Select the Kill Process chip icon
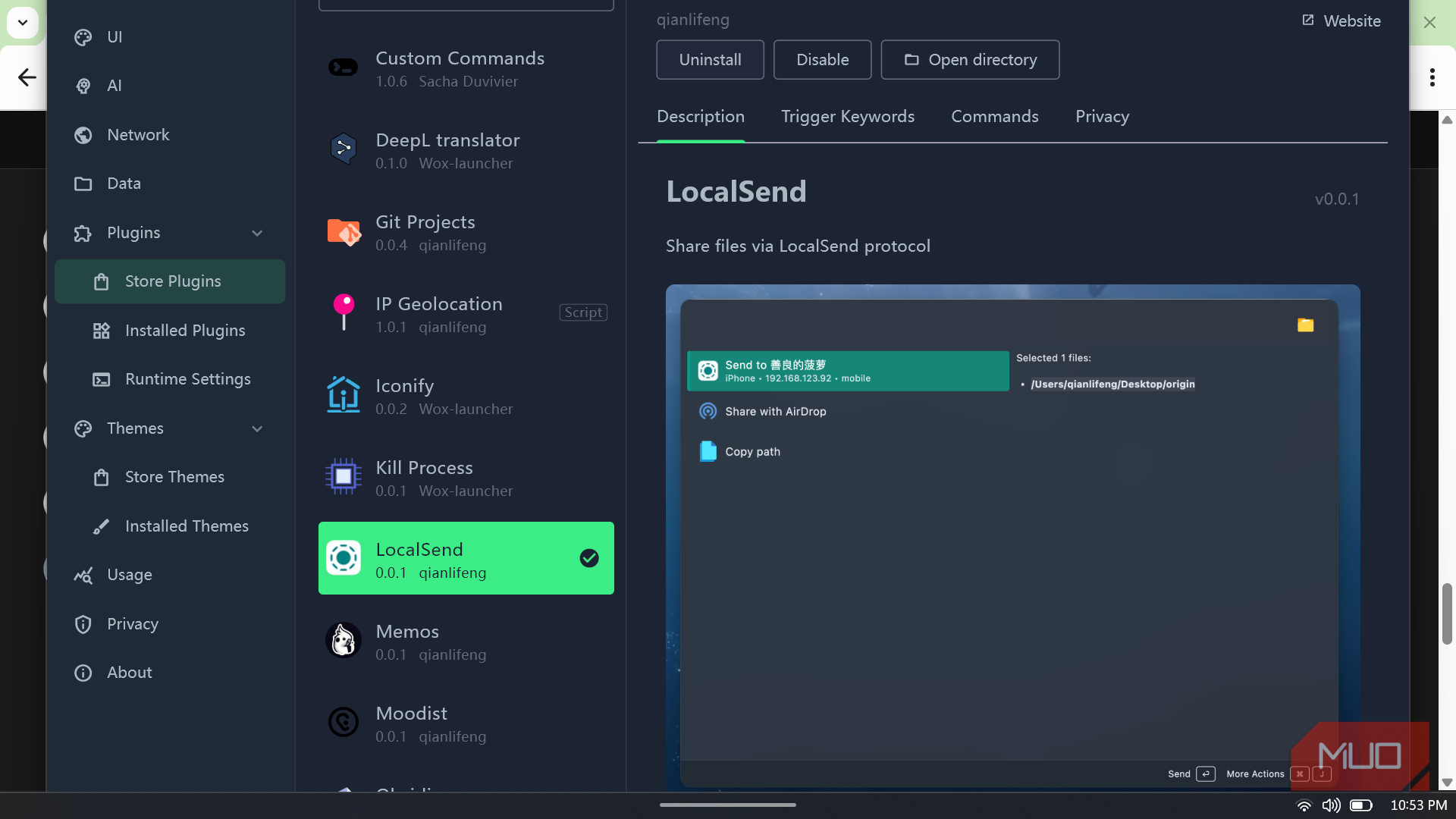This screenshot has height=819, width=1456. tap(343, 476)
